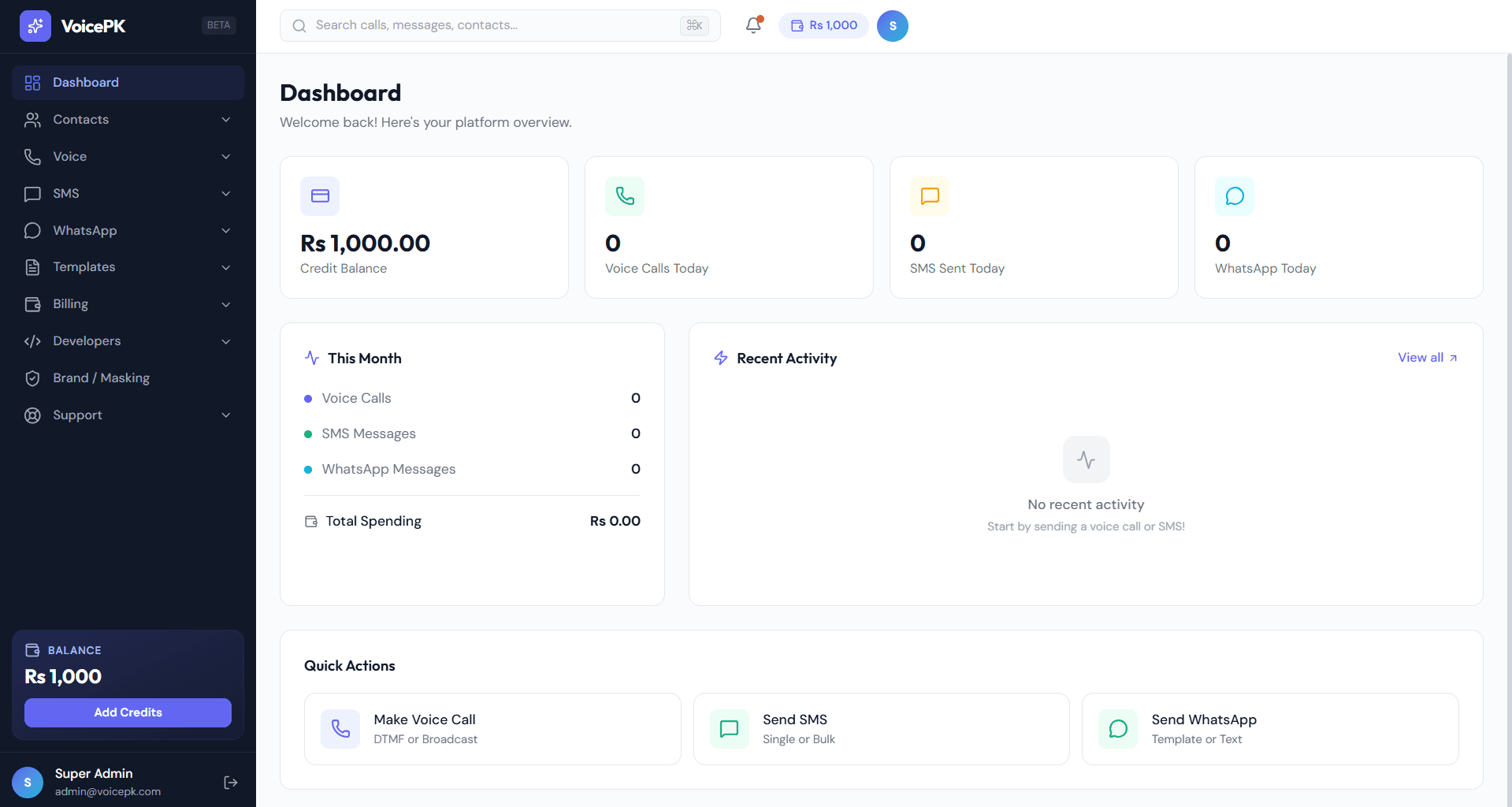1512x807 pixels.
Task: Click the Add Credits button
Action: [128, 712]
